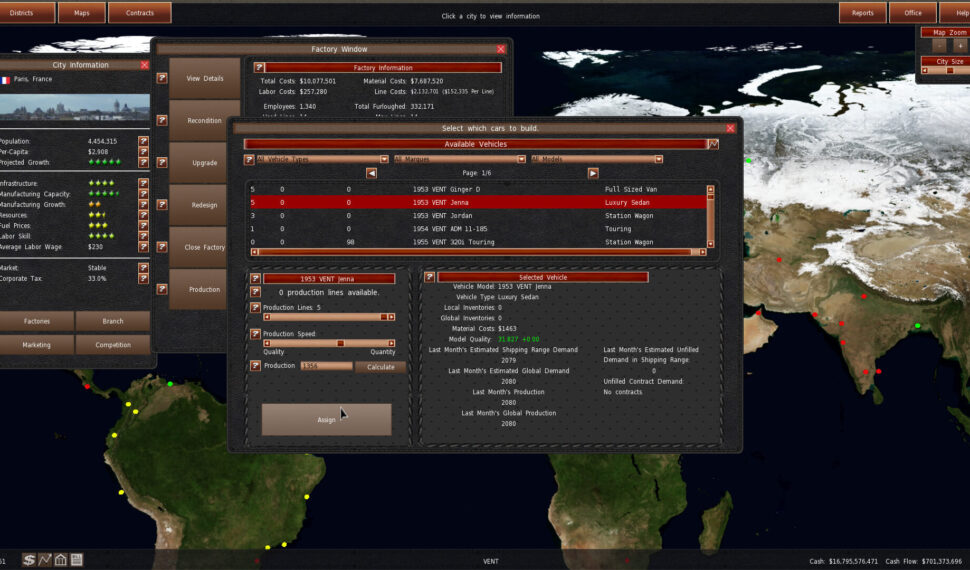Click the help icon left of Upgrade button
Image resolution: width=970 pixels, height=570 pixels.
pos(162,162)
